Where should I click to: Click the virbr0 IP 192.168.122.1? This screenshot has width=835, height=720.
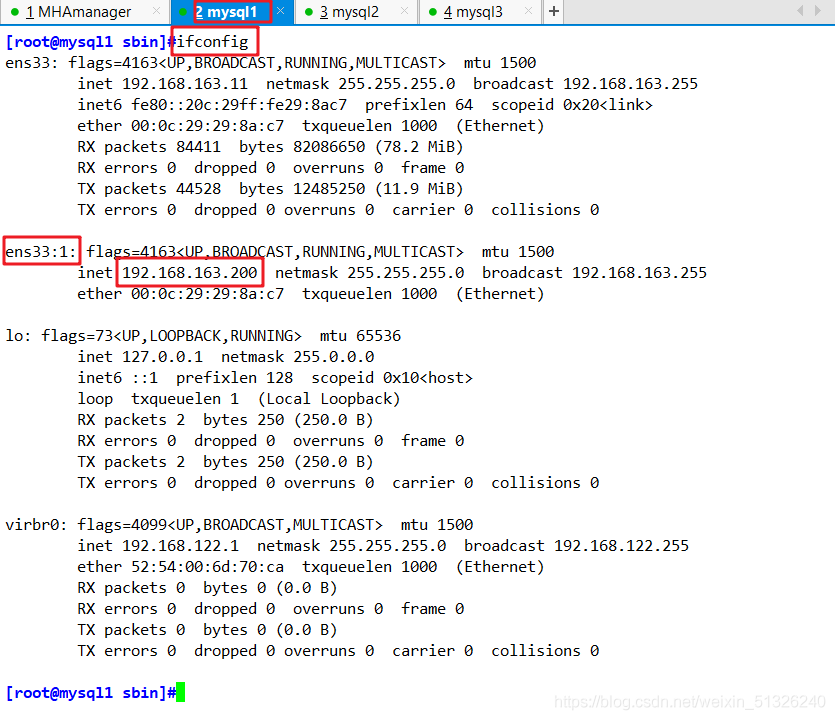181,546
